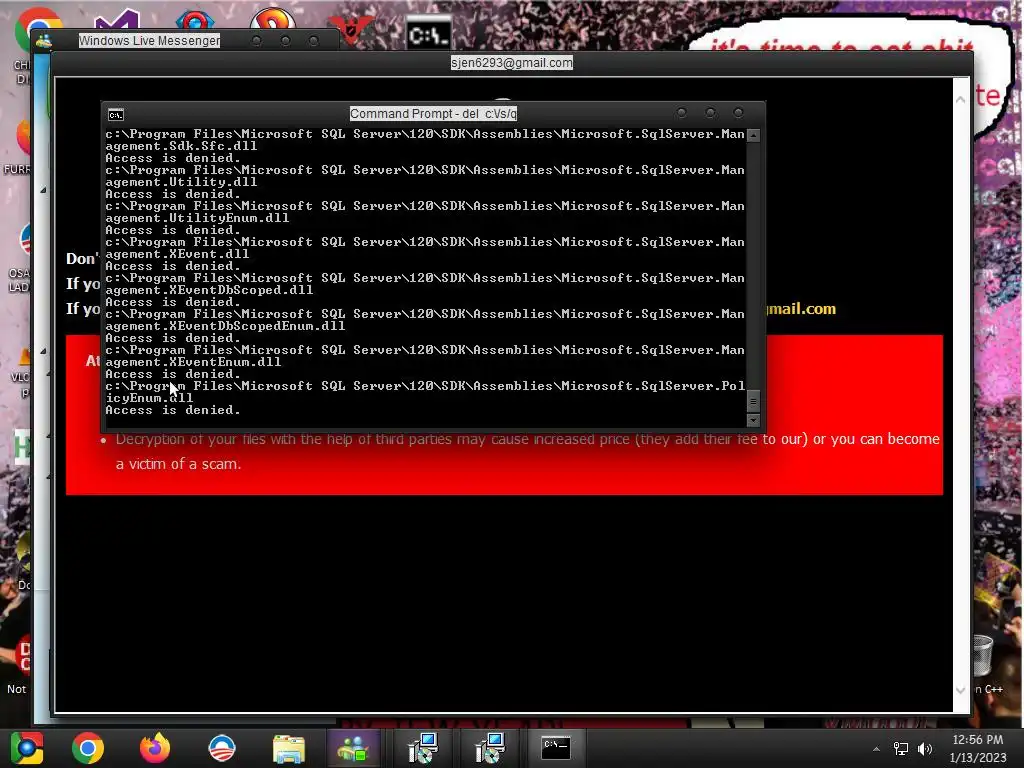Screen dimensions: 1024x768
Task: Open the cmd shortcut on the desktop
Action: point(428,35)
